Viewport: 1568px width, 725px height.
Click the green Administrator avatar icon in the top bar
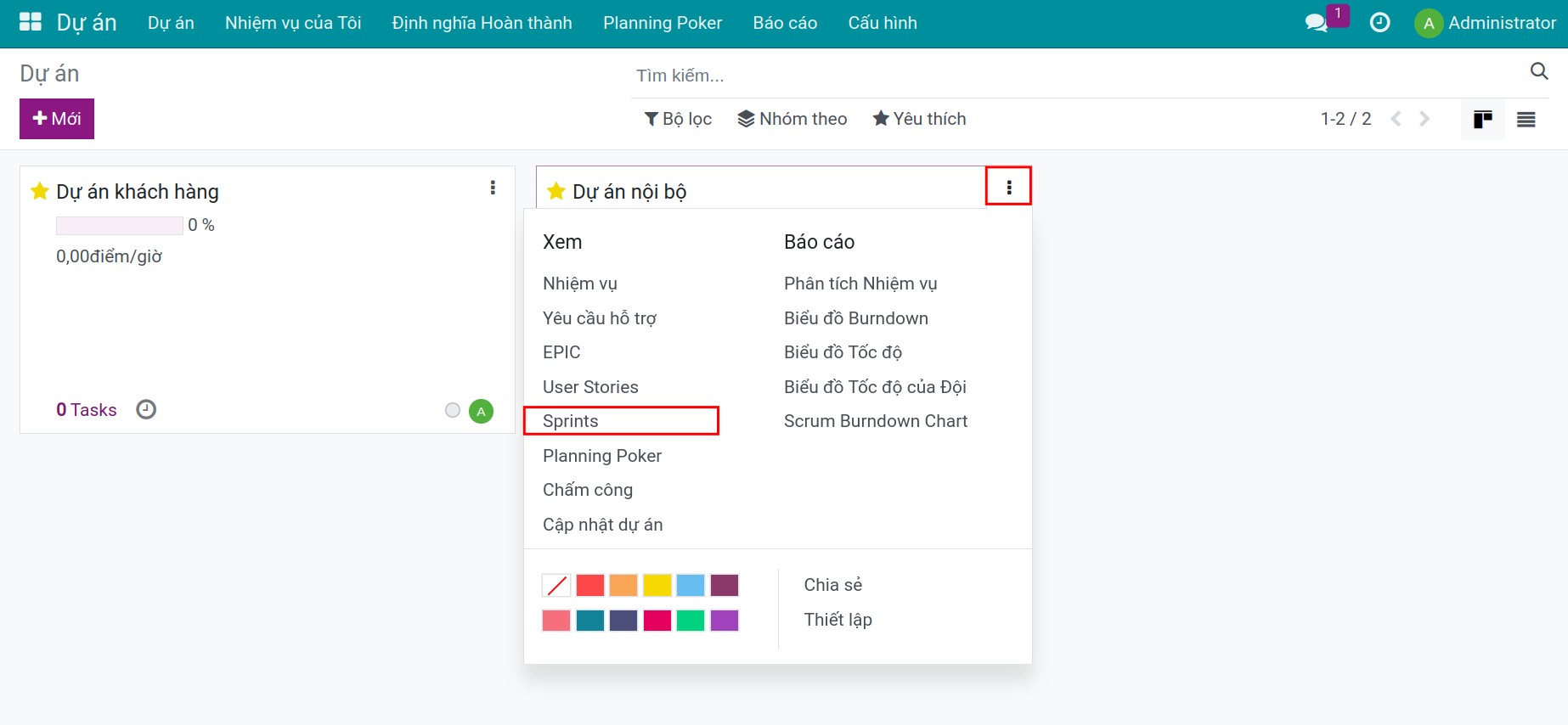point(1429,23)
